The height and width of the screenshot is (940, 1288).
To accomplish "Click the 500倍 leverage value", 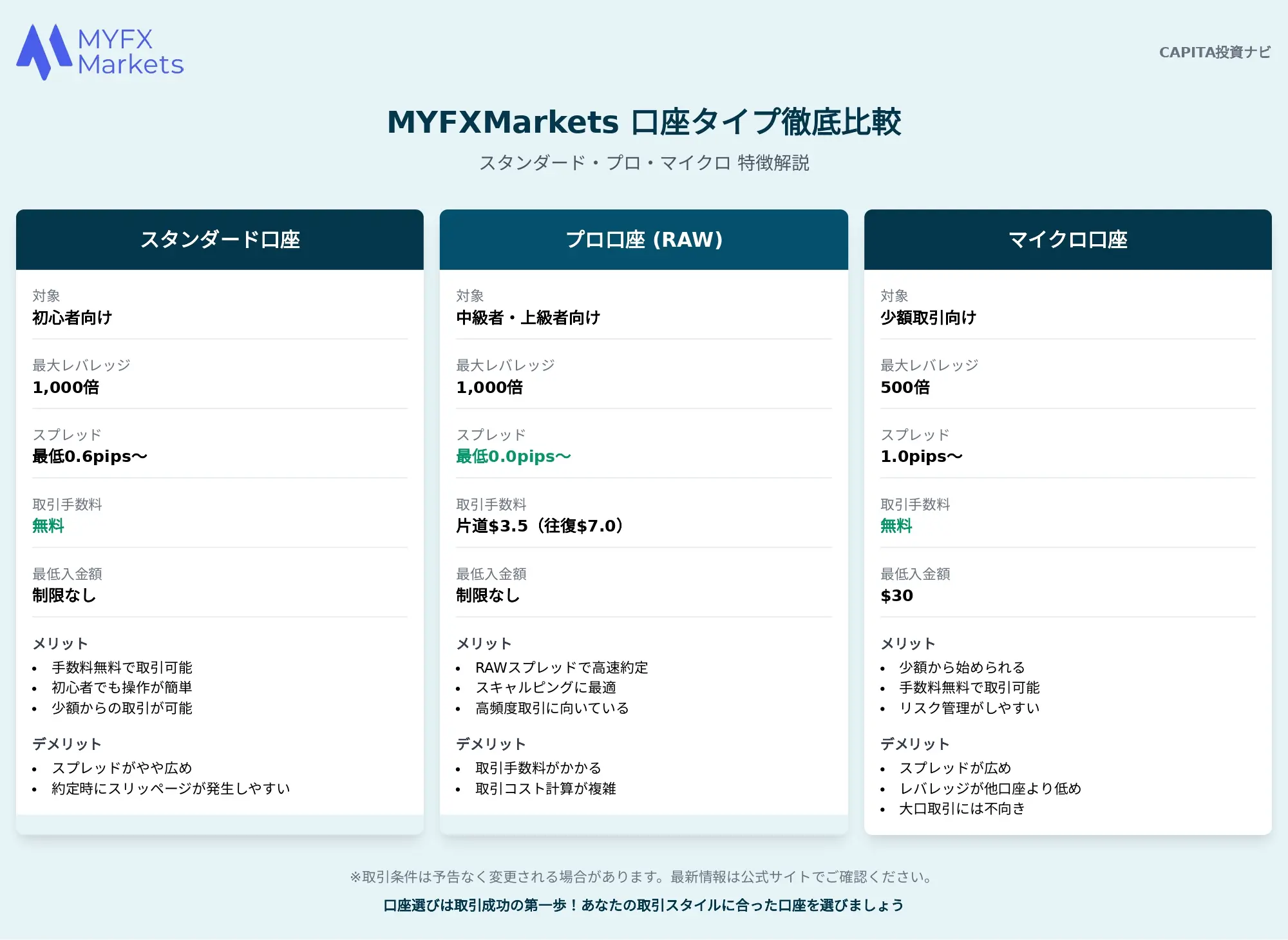I will (905, 387).
